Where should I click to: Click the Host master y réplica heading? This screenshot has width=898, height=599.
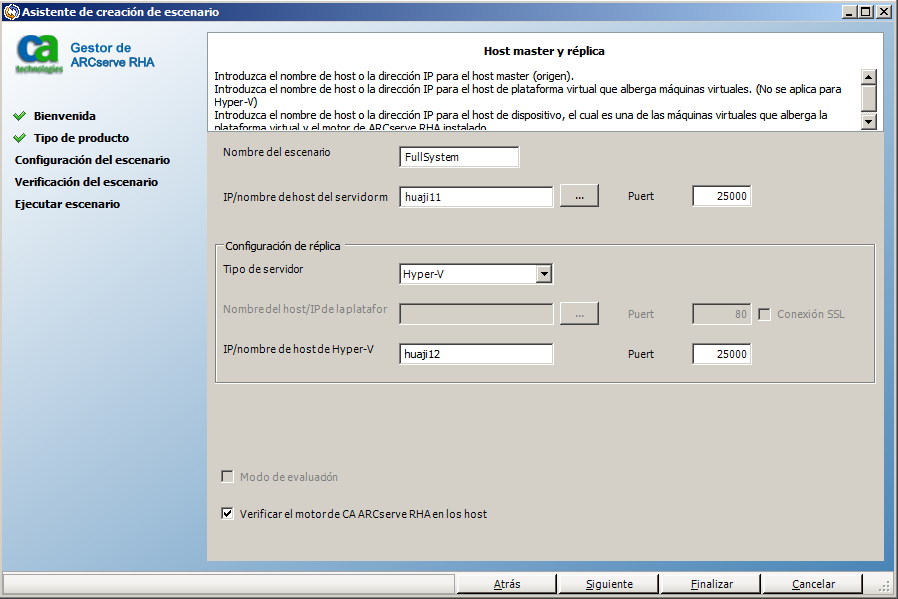click(544, 51)
